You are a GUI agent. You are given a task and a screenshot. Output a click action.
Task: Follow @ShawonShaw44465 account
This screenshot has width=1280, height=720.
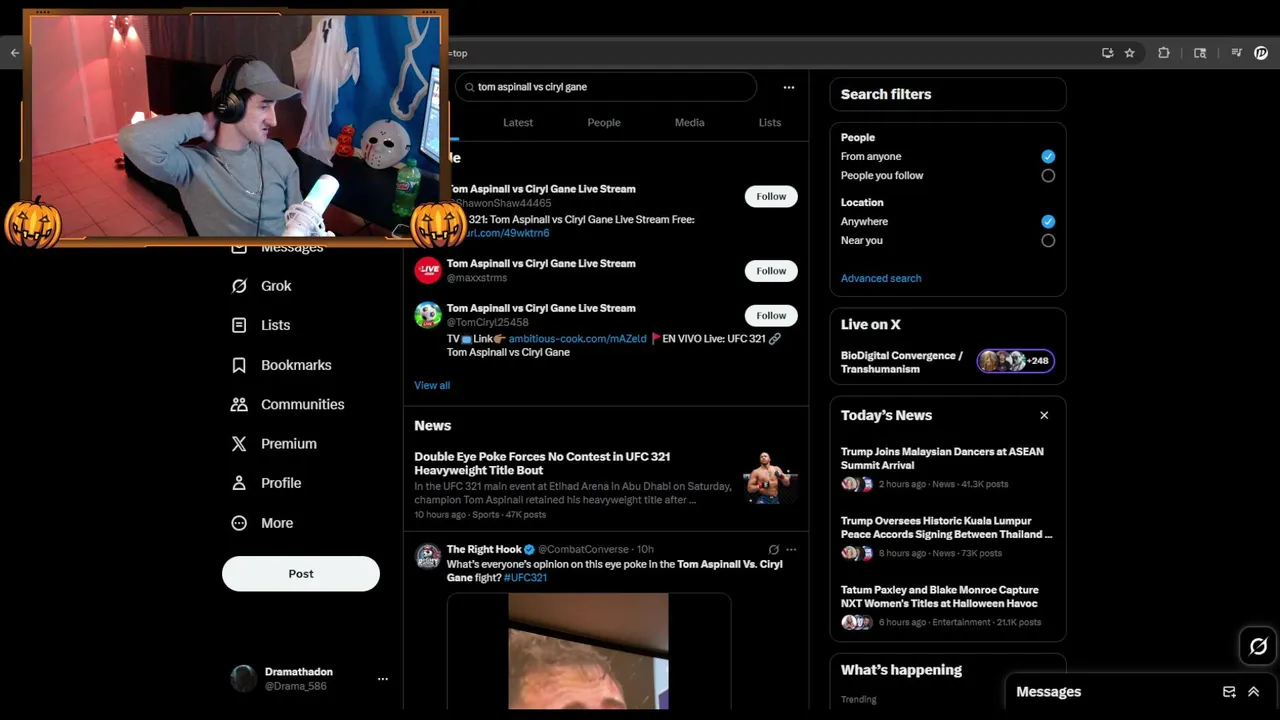[771, 196]
